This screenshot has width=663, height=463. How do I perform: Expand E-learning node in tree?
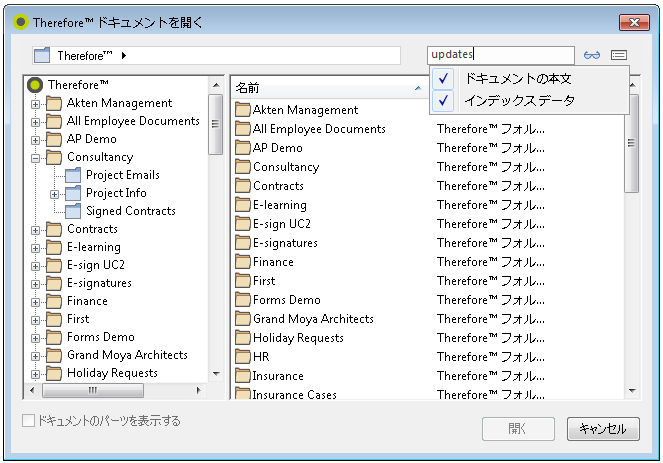[36, 248]
